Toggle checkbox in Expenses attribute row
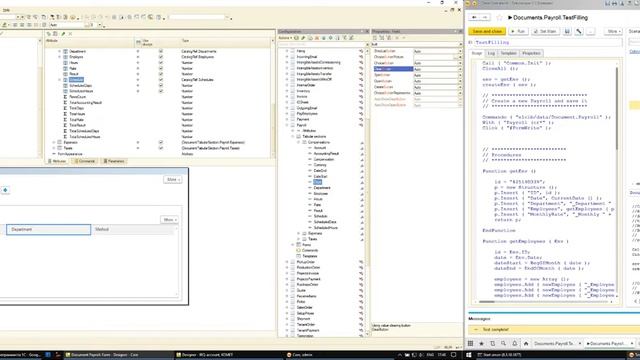The image size is (640, 360). (x=161, y=142)
